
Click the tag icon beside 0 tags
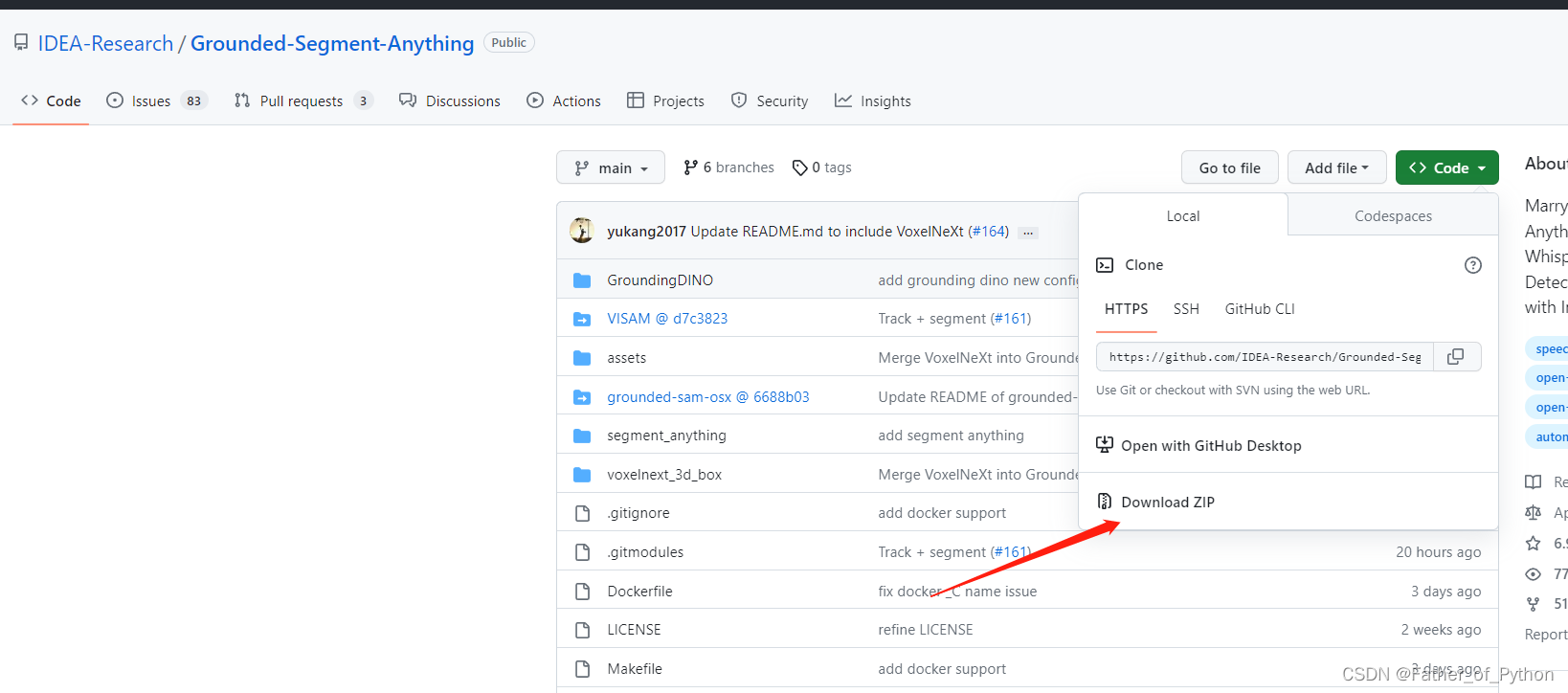(x=800, y=168)
